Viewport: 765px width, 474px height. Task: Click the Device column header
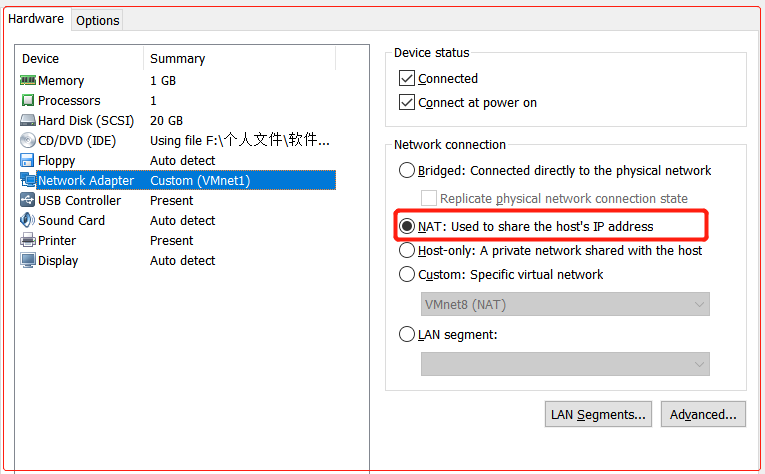tap(40, 59)
